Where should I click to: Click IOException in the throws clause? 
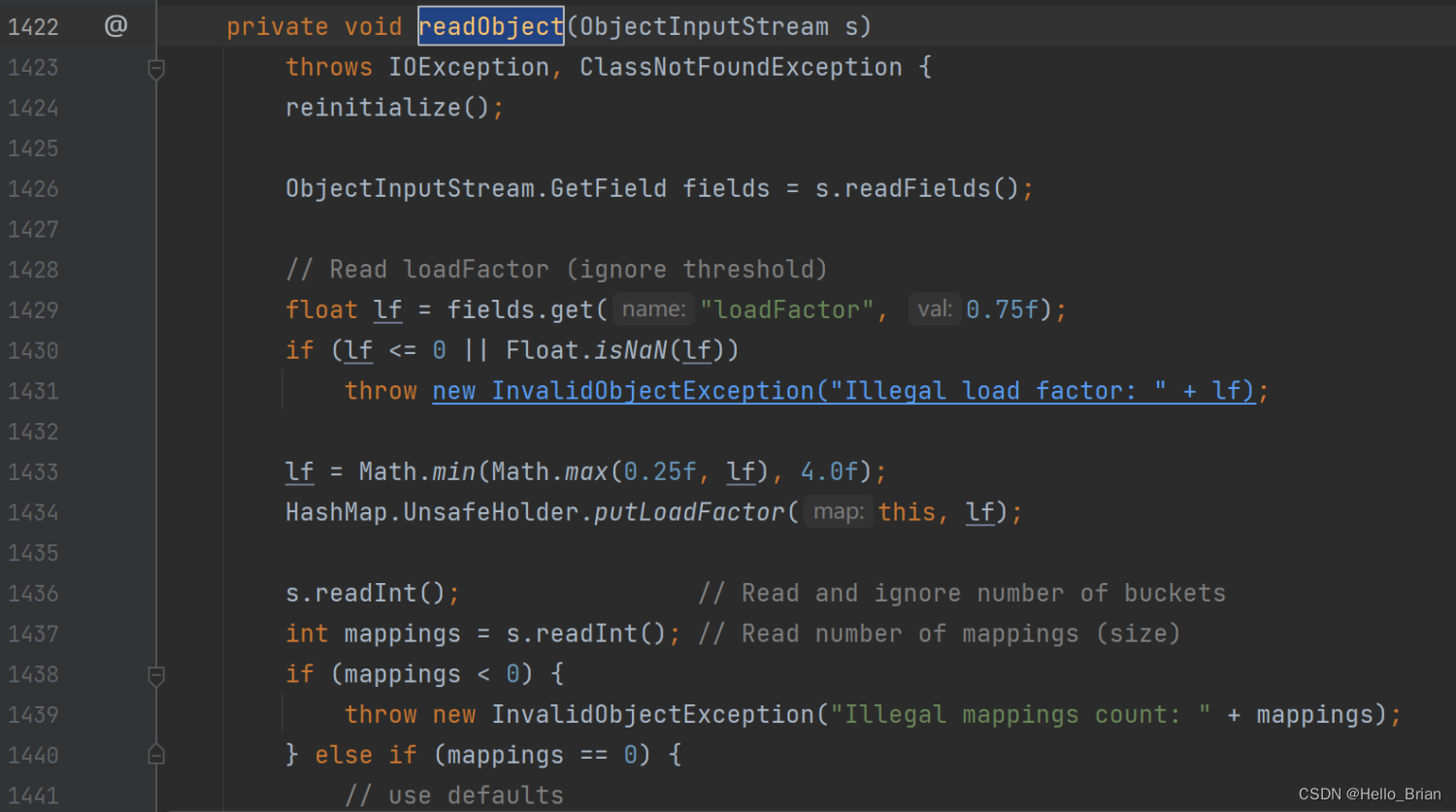click(469, 67)
